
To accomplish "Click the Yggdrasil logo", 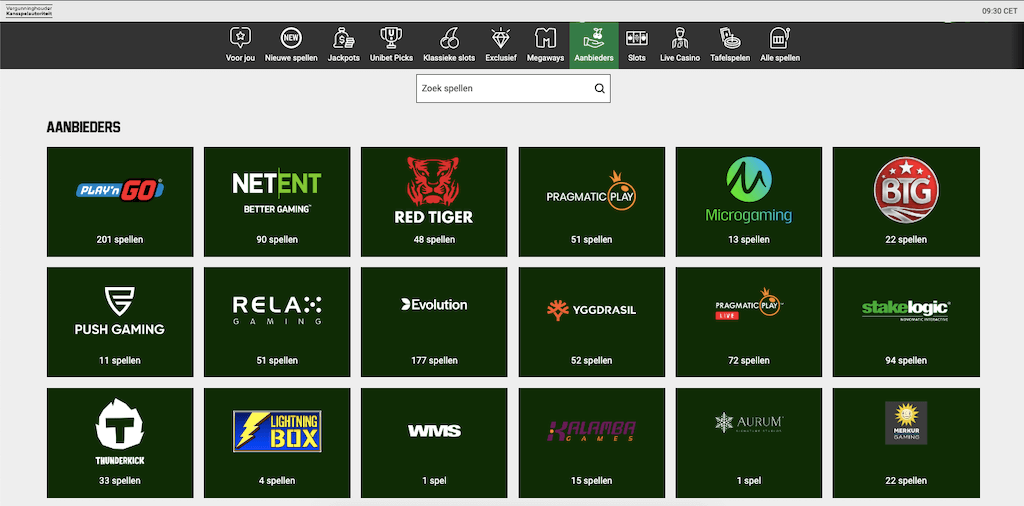I will pos(591,309).
